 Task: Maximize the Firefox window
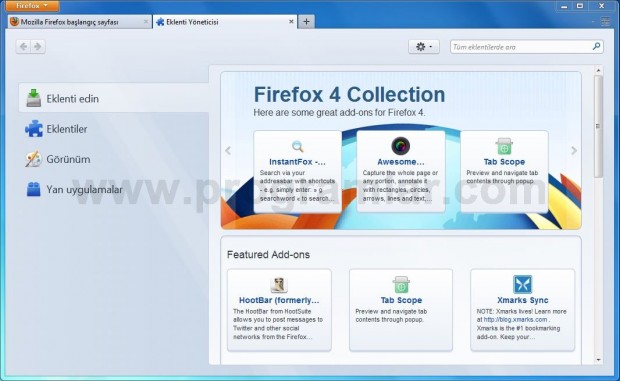[580, 6]
